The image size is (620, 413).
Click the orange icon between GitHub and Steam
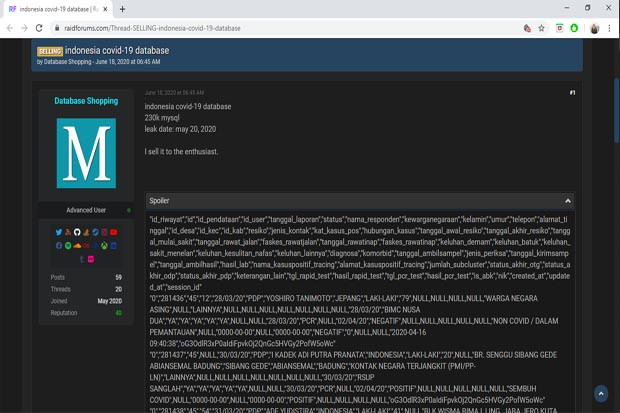86,232
